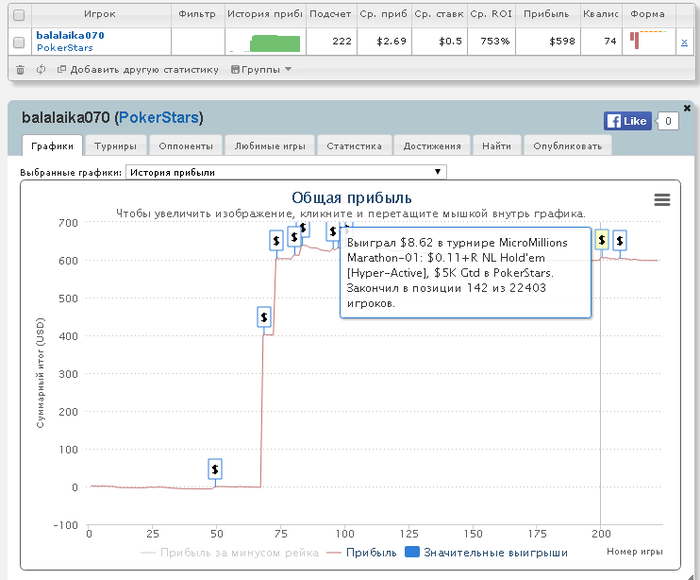Click Добавить другую статистику button
Viewport: 700px width, 580px height.
click(x=138, y=70)
